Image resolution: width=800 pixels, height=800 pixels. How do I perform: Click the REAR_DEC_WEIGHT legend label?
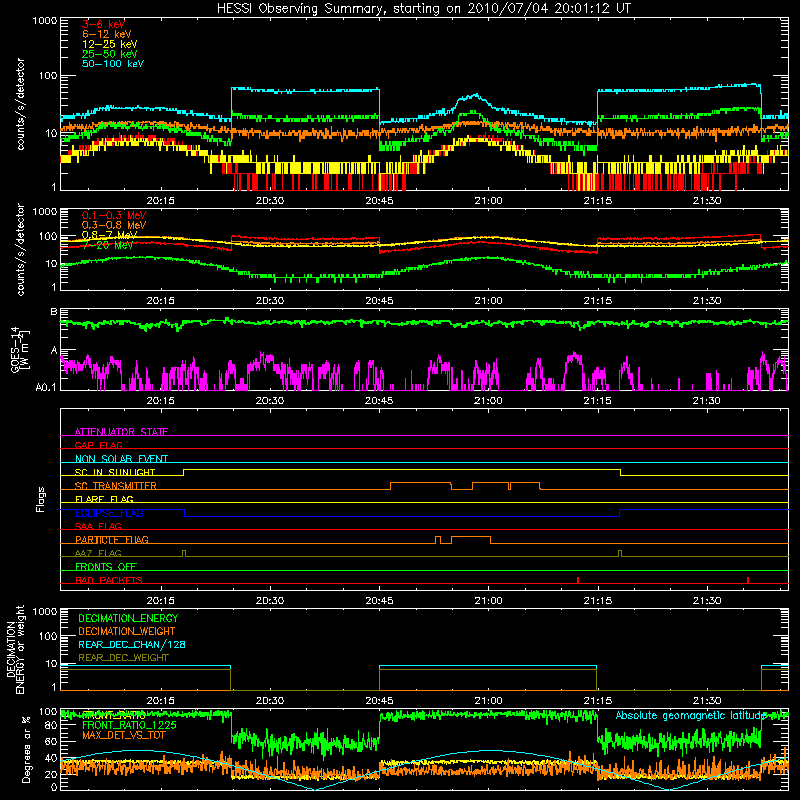pos(123,658)
